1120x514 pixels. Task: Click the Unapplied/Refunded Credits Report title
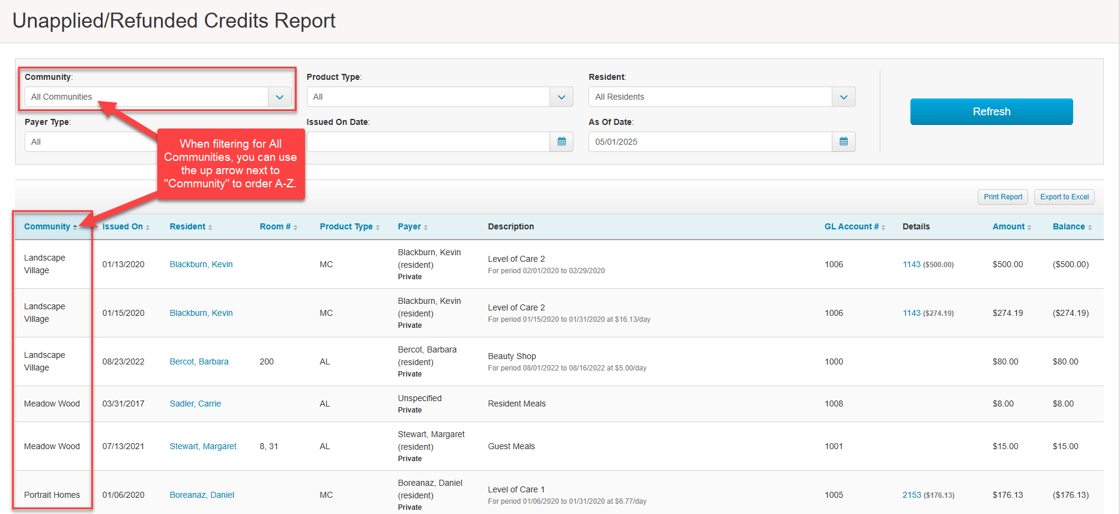[x=174, y=21]
